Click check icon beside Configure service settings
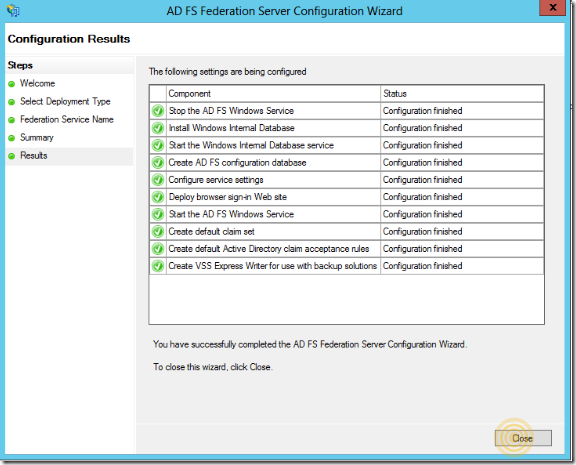576x465 pixels. click(158, 180)
